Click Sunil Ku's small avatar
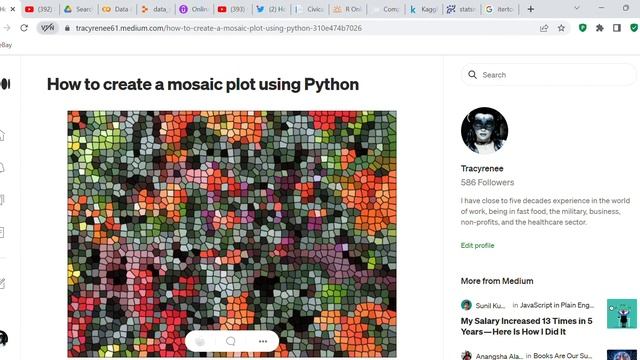640x360 pixels. (x=467, y=305)
